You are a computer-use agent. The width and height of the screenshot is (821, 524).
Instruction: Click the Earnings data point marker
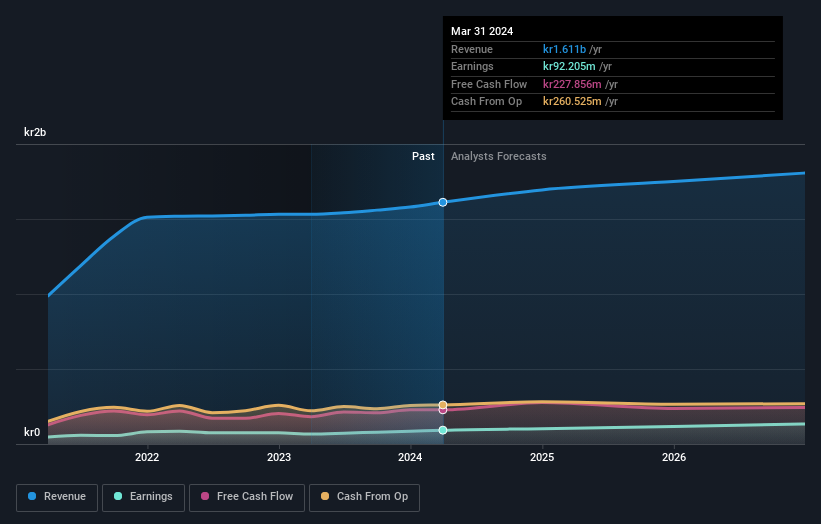[x=443, y=430]
